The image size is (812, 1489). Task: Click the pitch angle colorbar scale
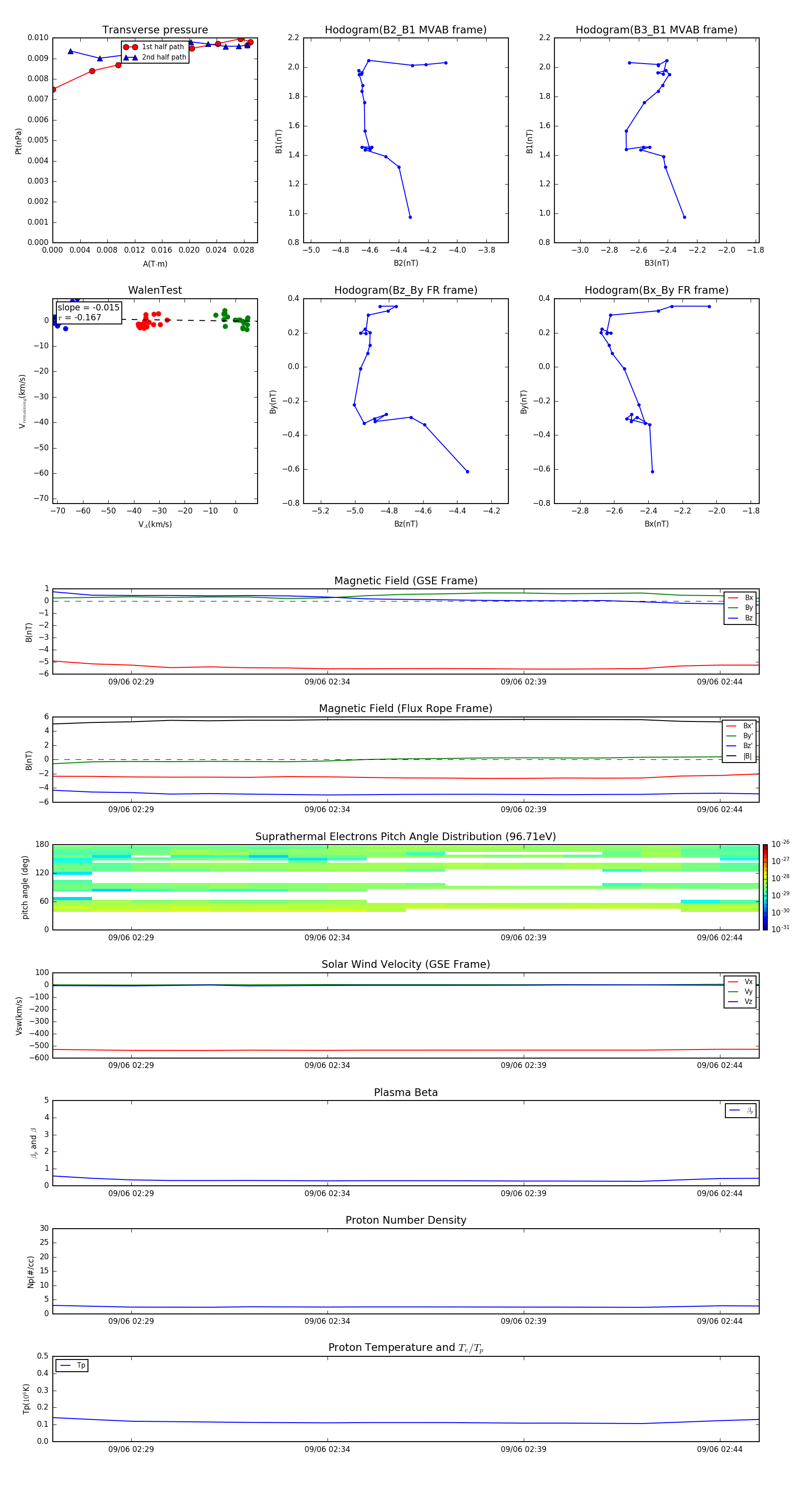click(765, 887)
